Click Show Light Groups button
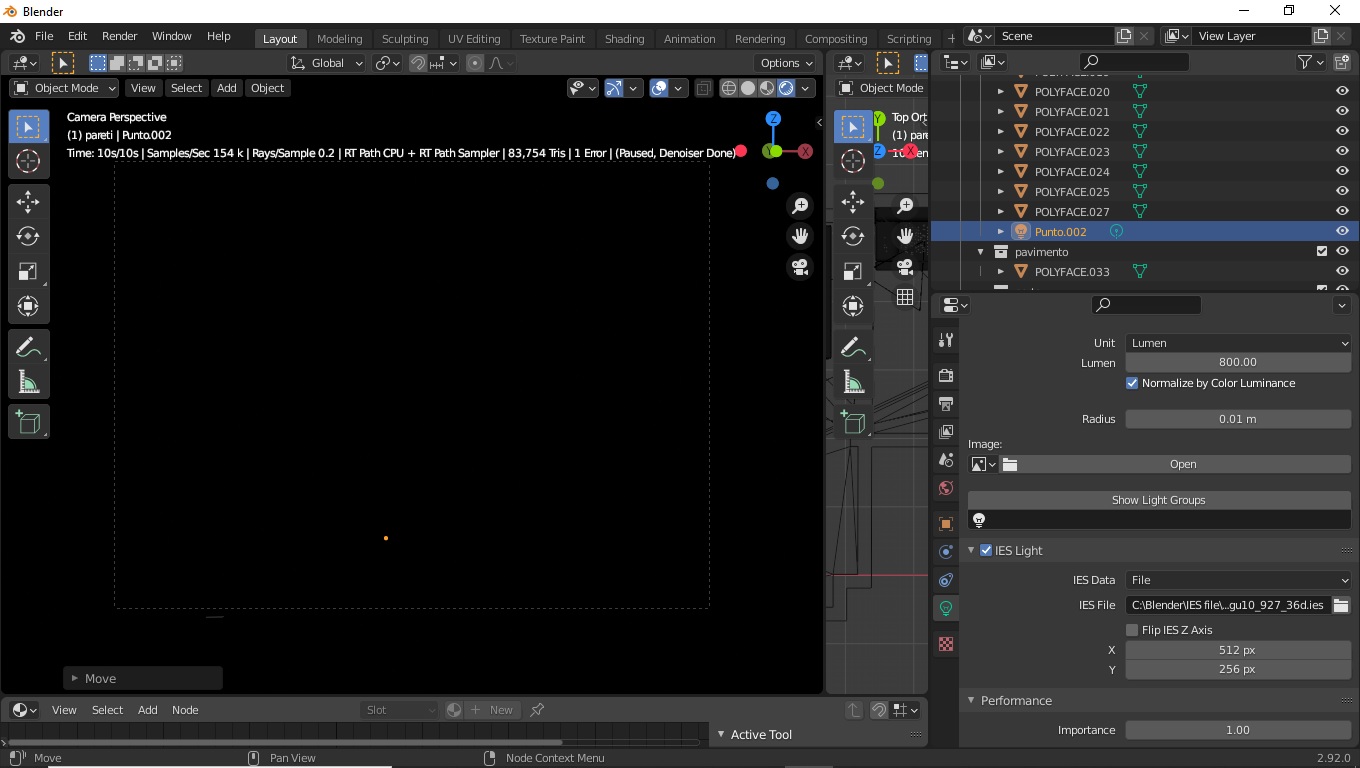1360x768 pixels. pyautogui.click(x=1158, y=500)
